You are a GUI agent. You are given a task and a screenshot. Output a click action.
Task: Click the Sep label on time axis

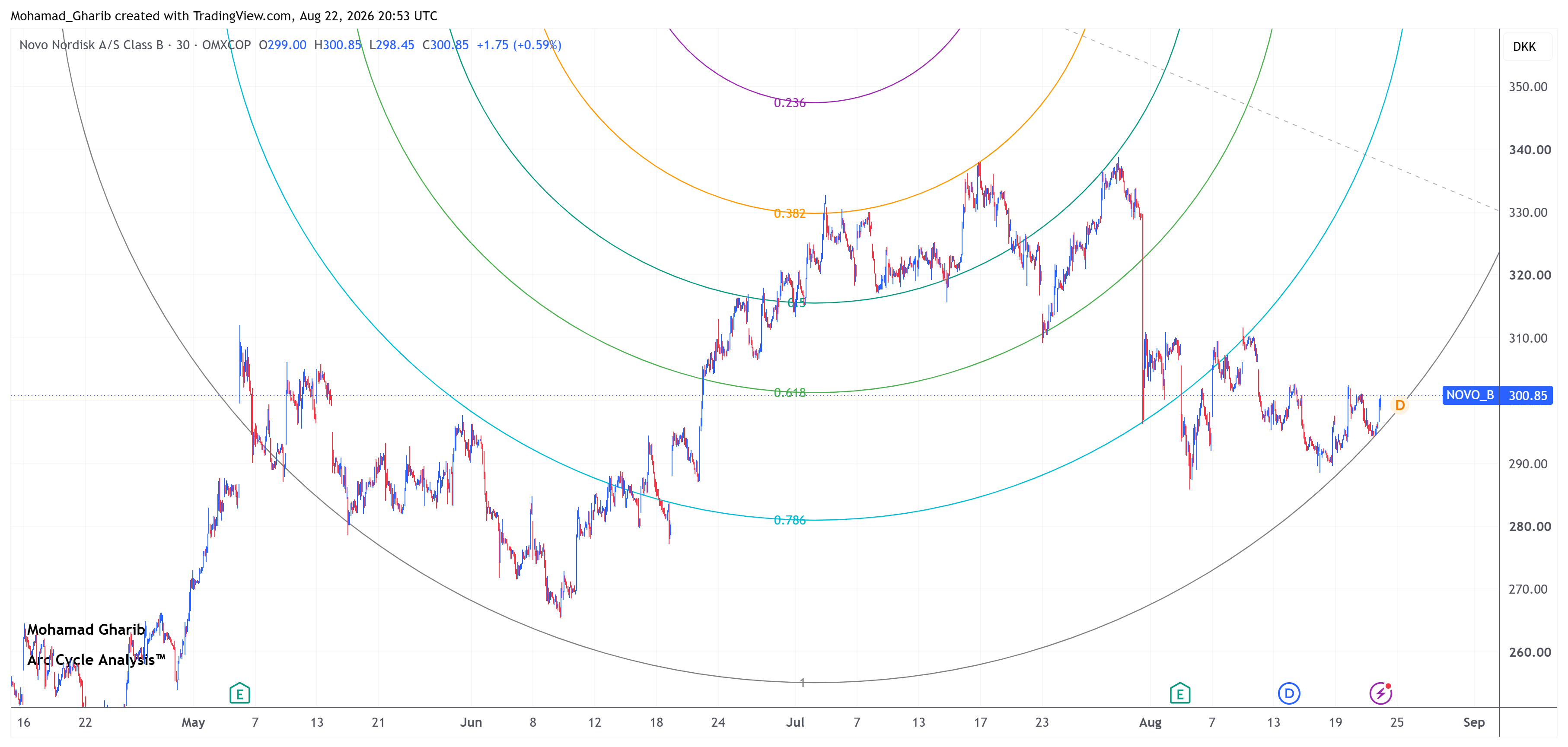(x=1474, y=723)
